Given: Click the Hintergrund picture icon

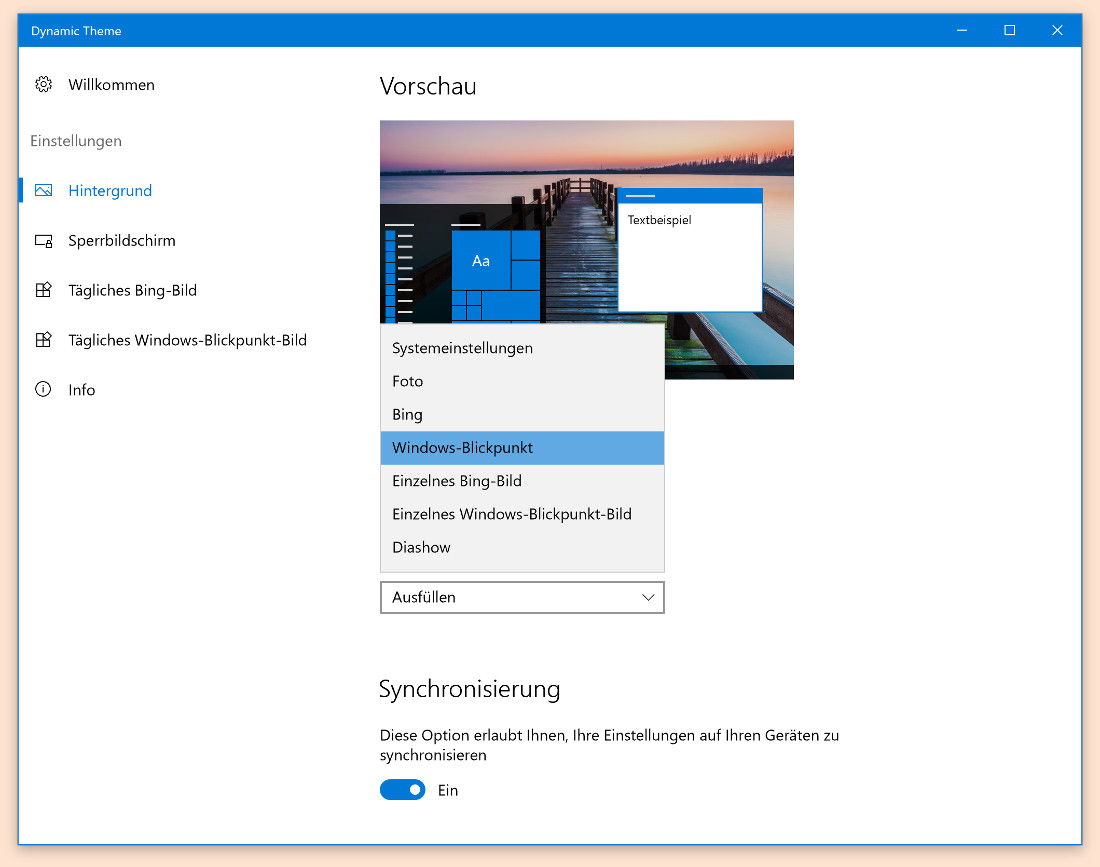Looking at the screenshot, I should (x=43, y=191).
